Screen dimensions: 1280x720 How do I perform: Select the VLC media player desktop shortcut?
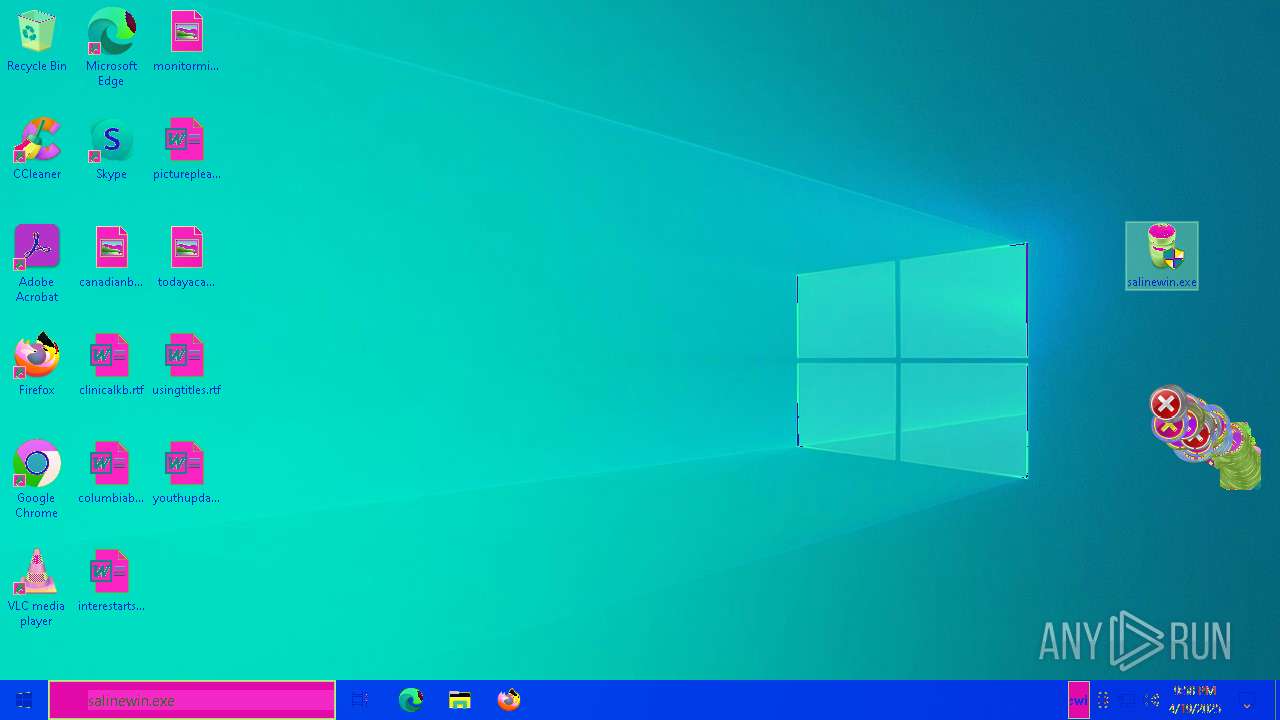[36, 587]
